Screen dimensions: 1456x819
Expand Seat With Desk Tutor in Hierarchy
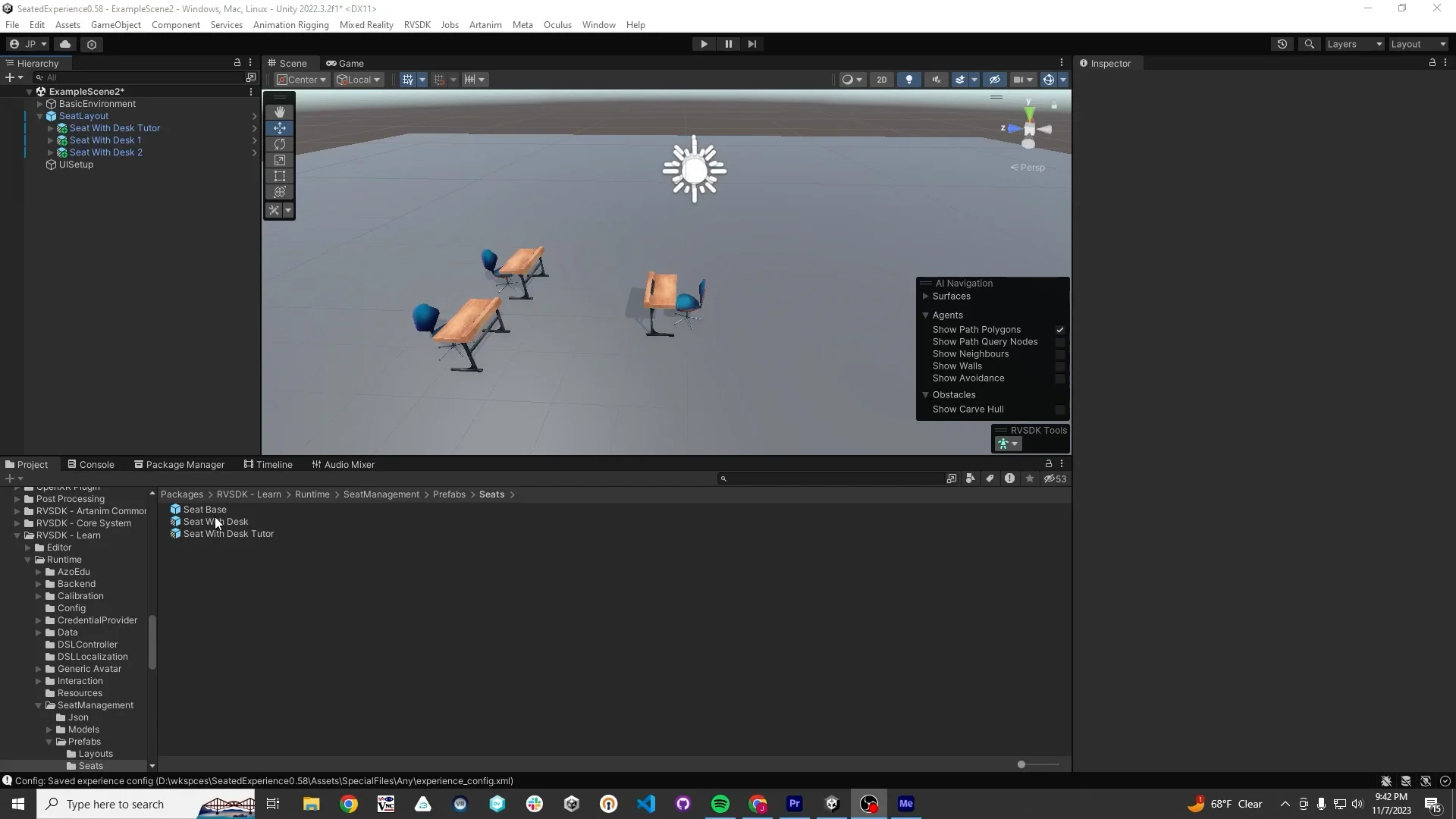pyautogui.click(x=51, y=128)
